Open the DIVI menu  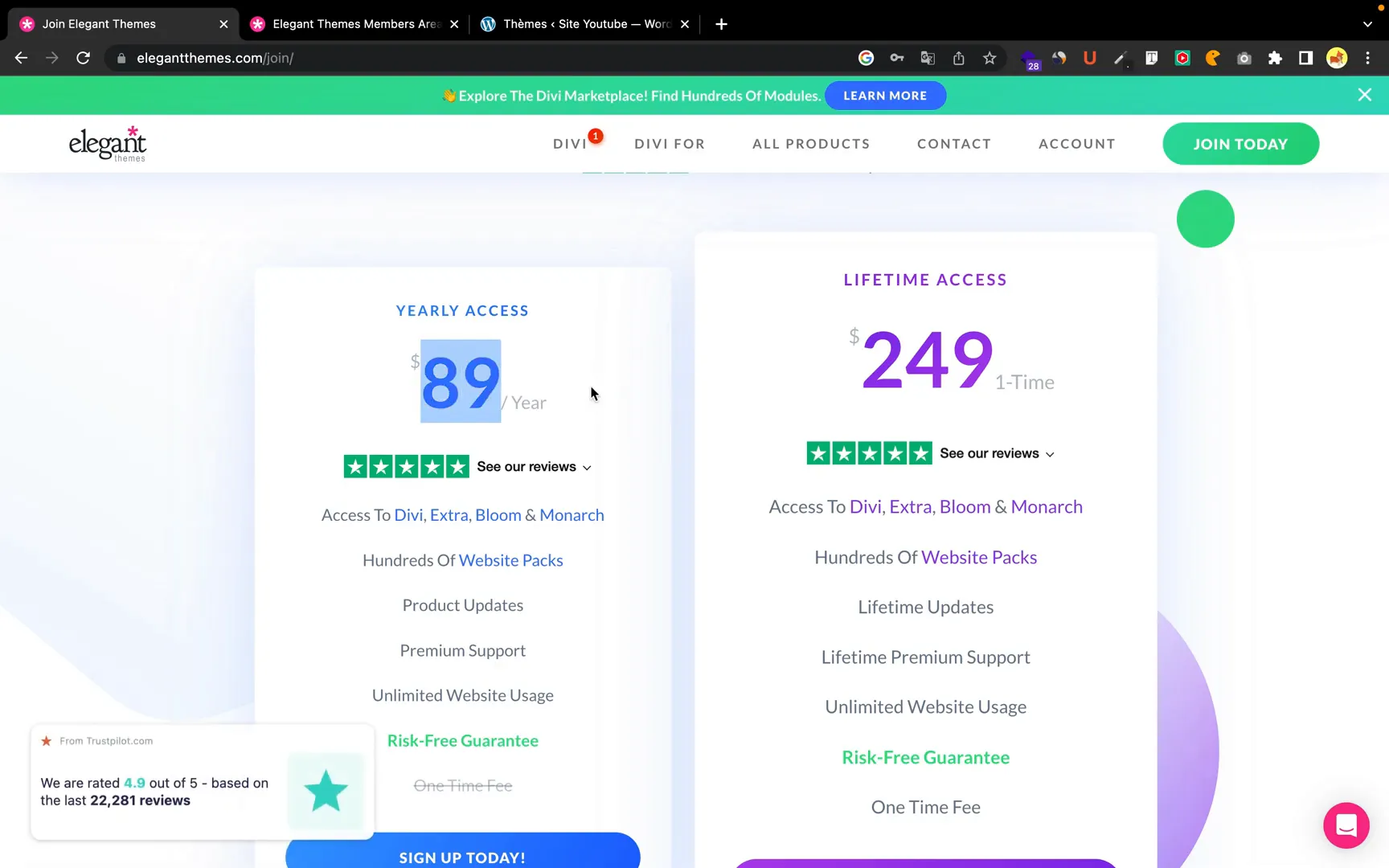point(570,144)
